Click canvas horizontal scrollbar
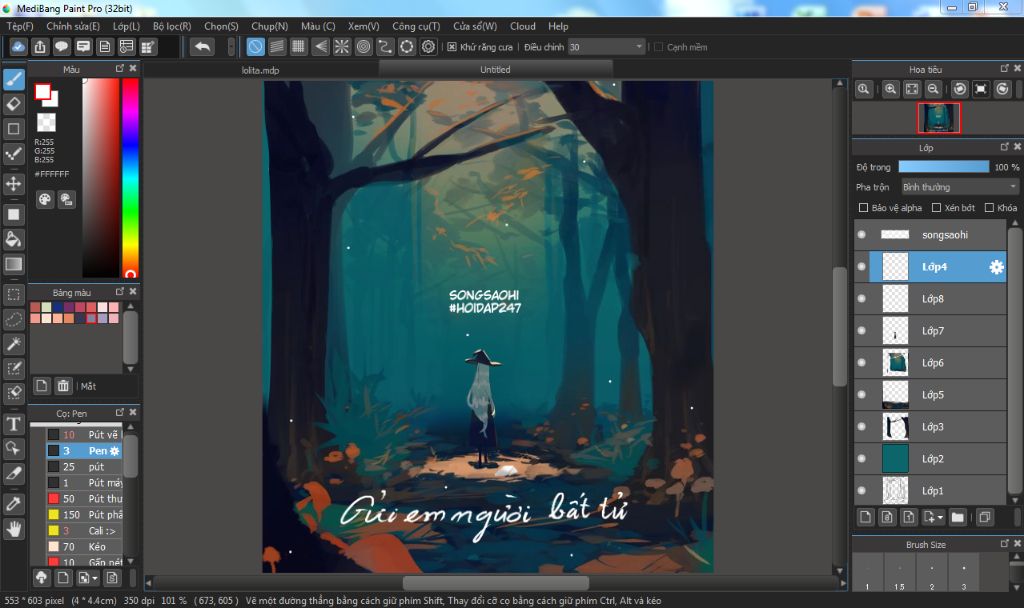The height and width of the screenshot is (608, 1024). (x=495, y=583)
